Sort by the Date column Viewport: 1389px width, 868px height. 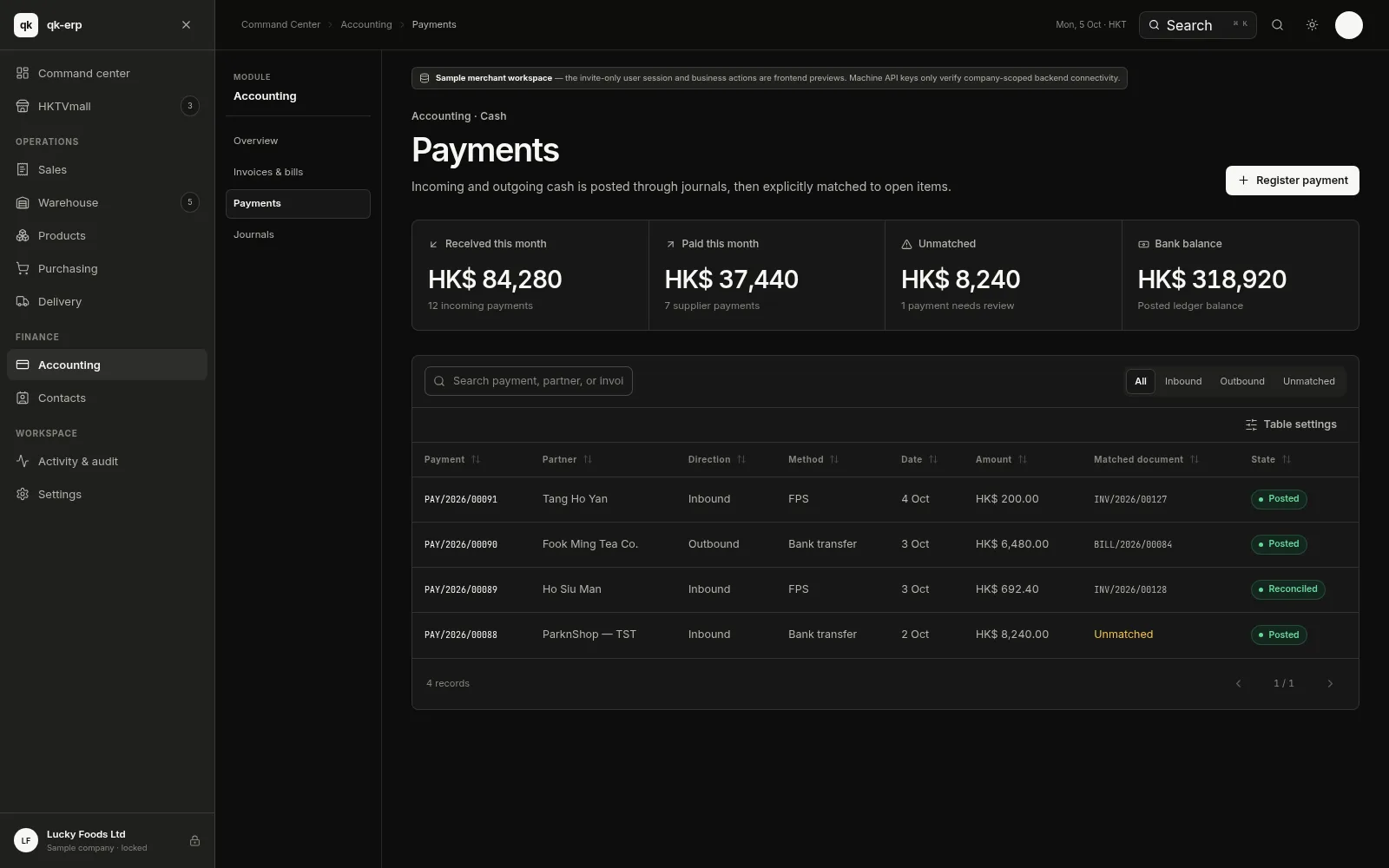tap(918, 459)
